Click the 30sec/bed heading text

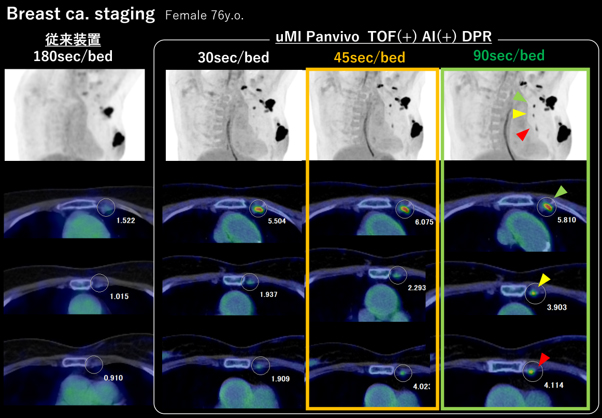(233, 57)
